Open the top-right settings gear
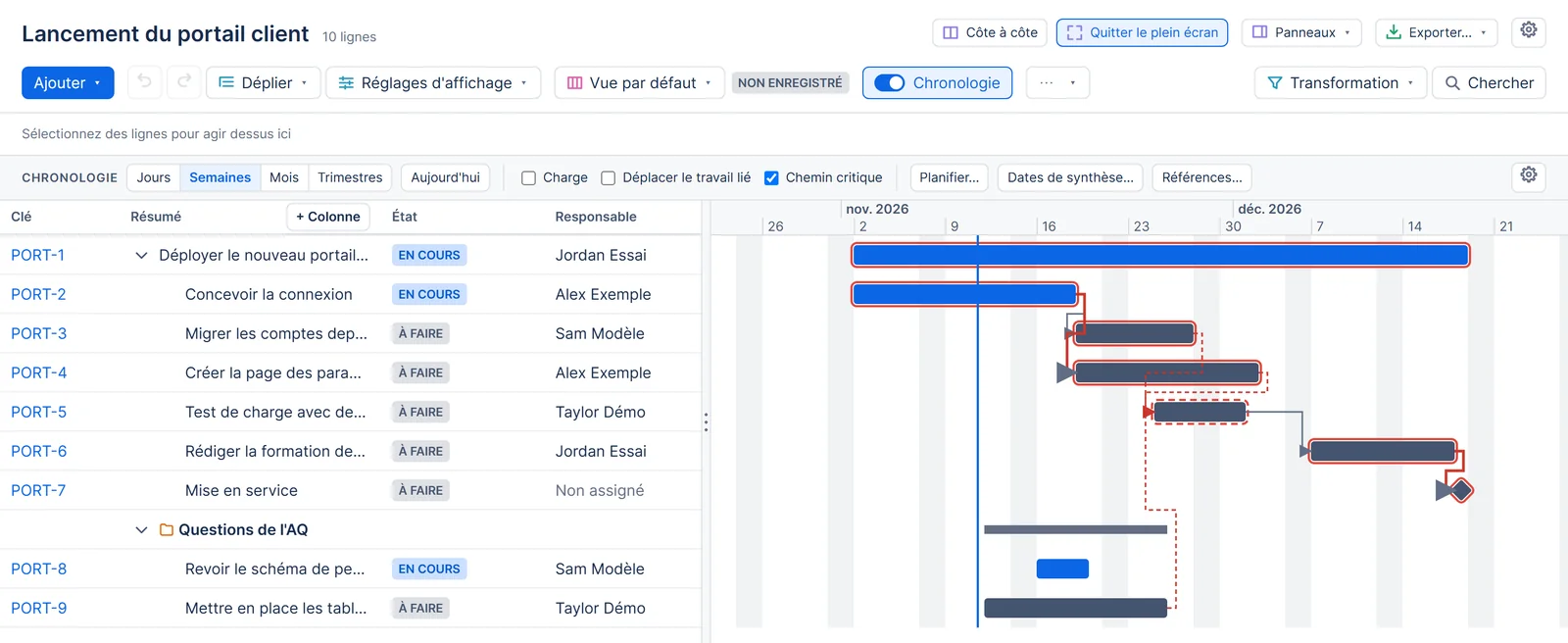Image resolution: width=1568 pixels, height=643 pixels. [1529, 31]
